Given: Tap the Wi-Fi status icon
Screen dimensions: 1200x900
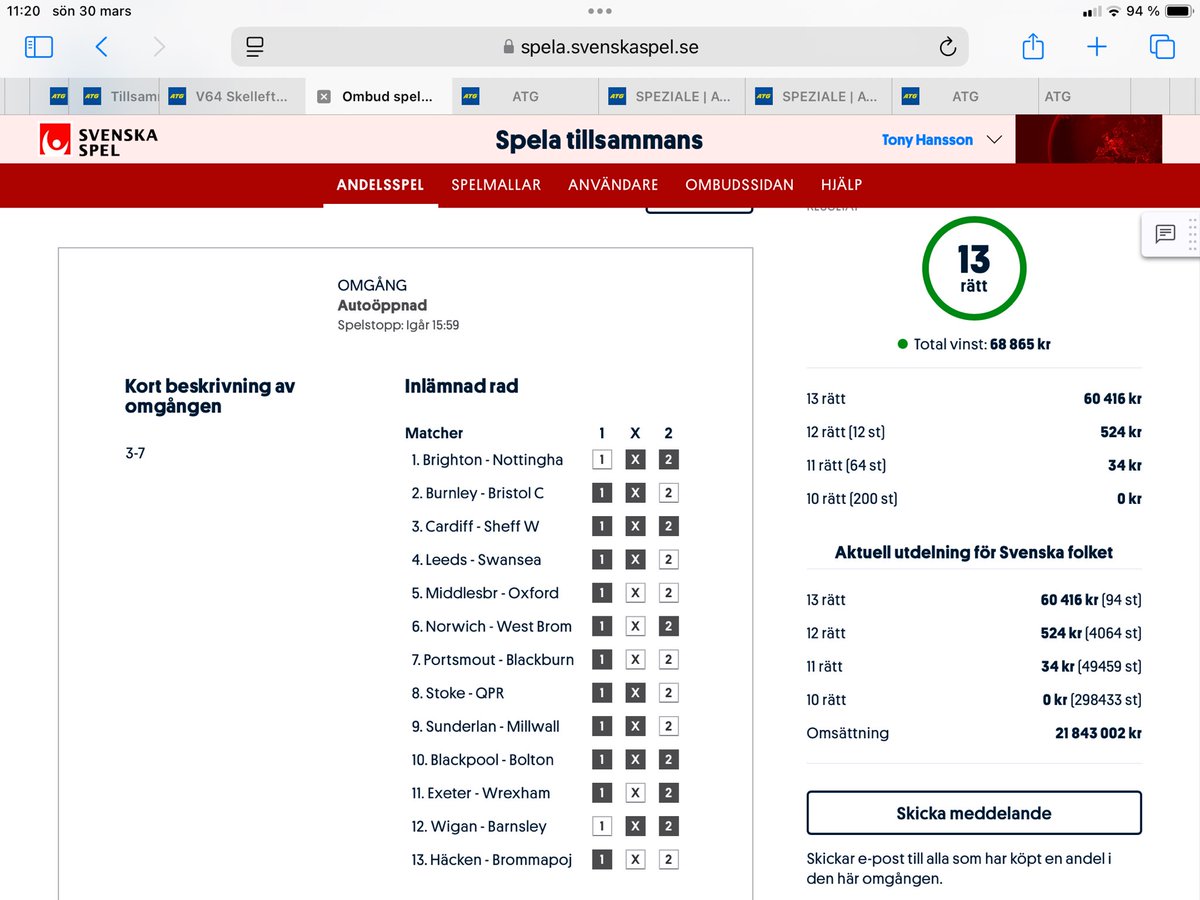Looking at the screenshot, I should click(1114, 11).
